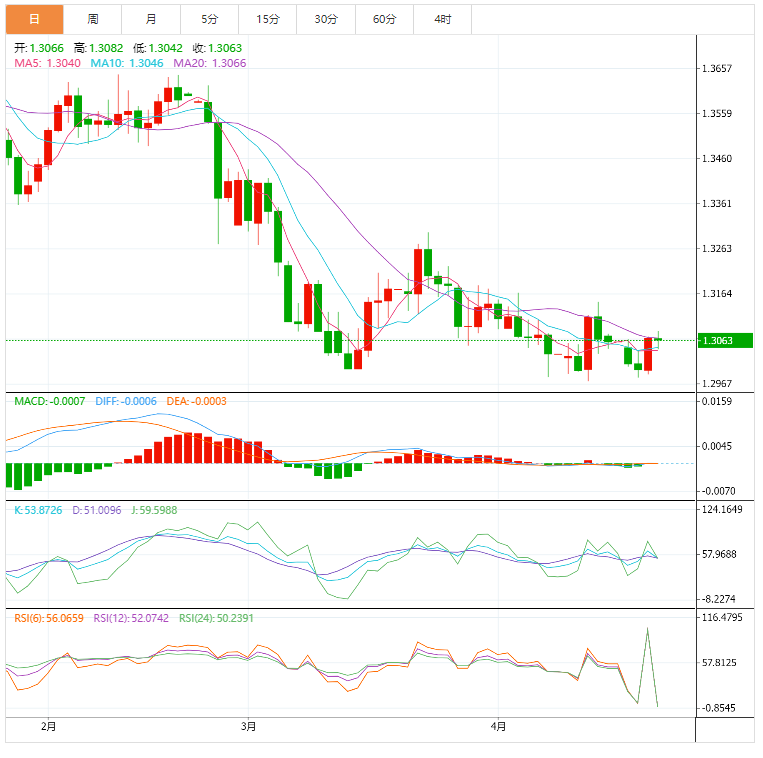Click the RSI(24): 50.2391 label

[216, 618]
